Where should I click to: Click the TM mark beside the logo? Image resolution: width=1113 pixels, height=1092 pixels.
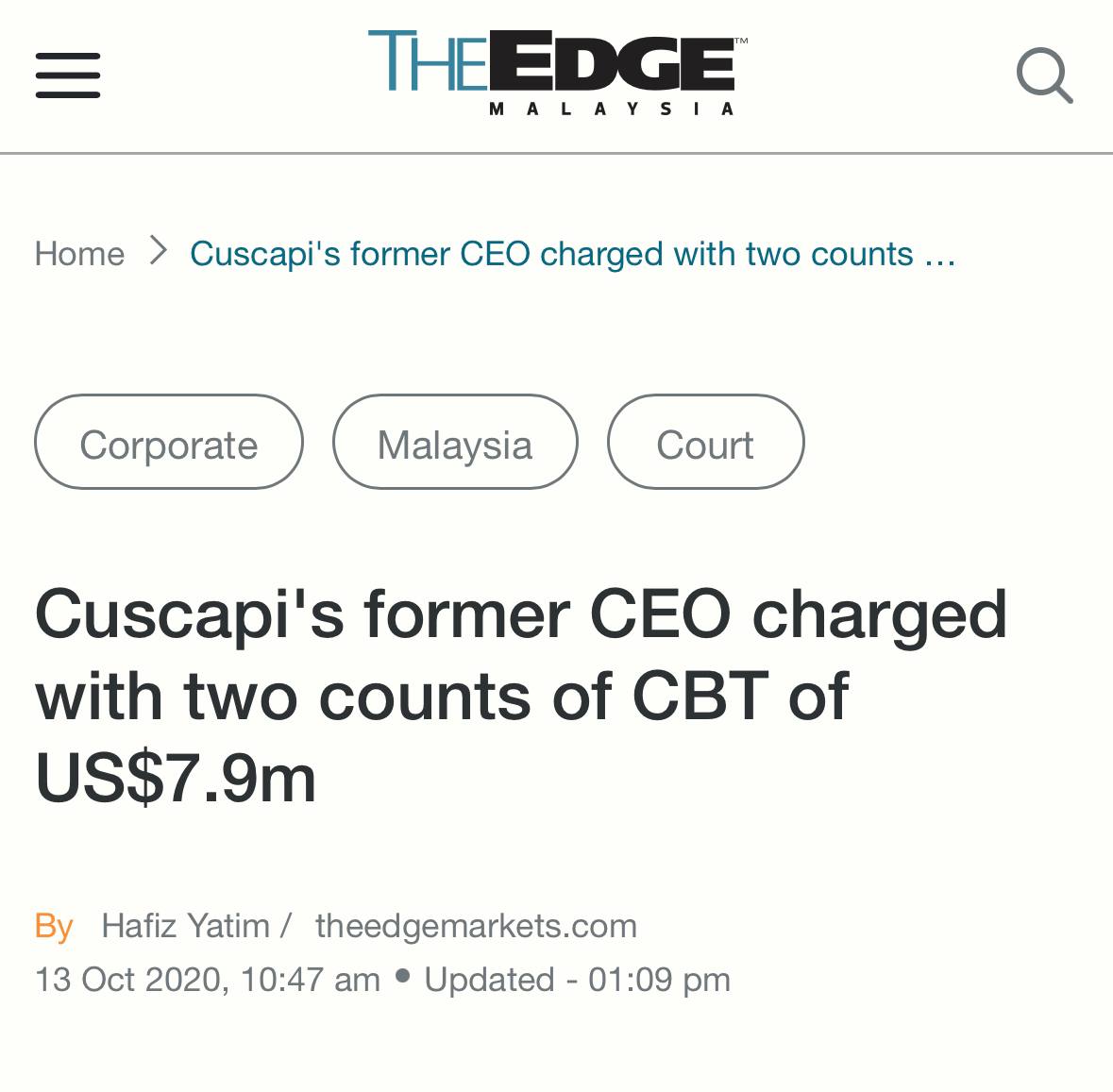click(741, 42)
